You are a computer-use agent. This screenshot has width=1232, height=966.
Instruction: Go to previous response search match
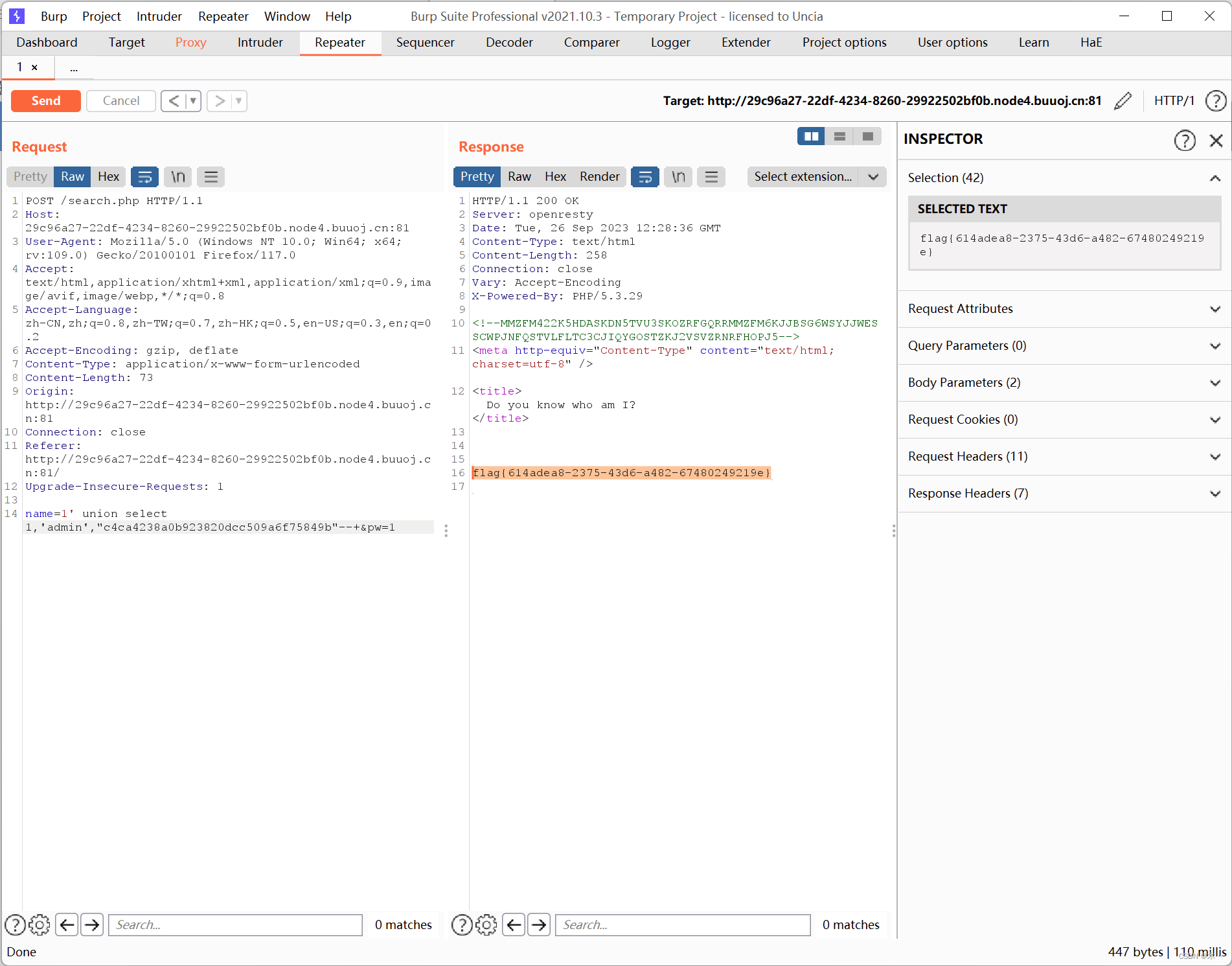pos(514,925)
